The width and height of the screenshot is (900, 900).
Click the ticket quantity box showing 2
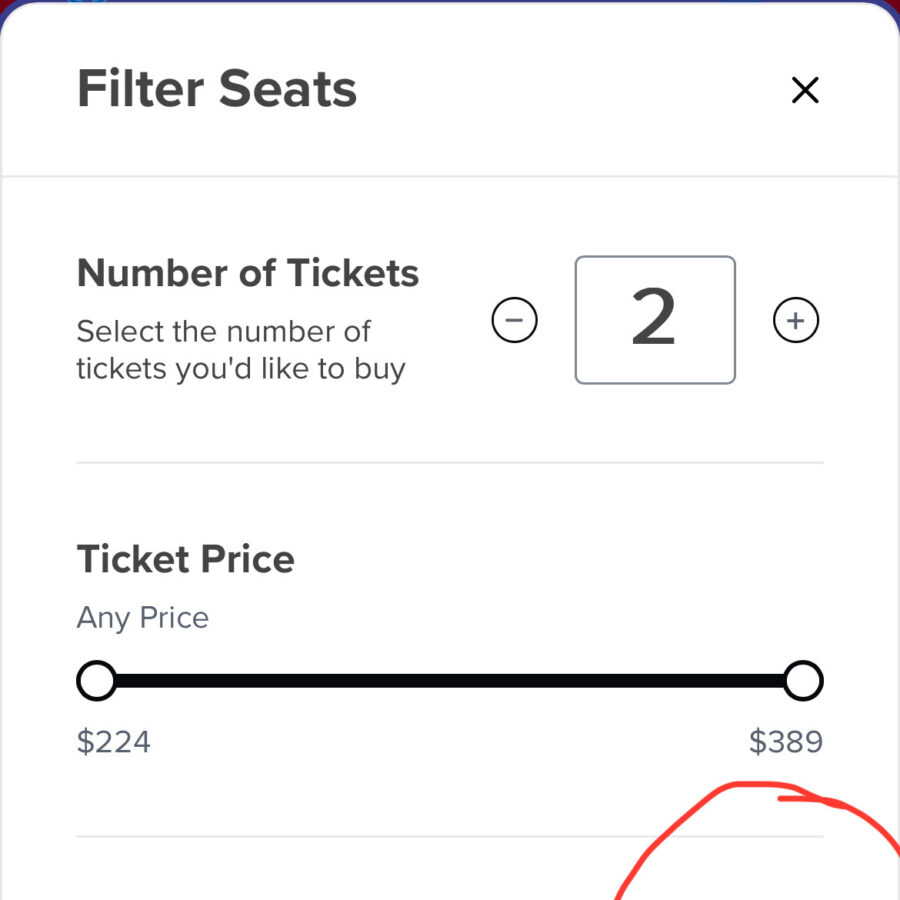655,320
